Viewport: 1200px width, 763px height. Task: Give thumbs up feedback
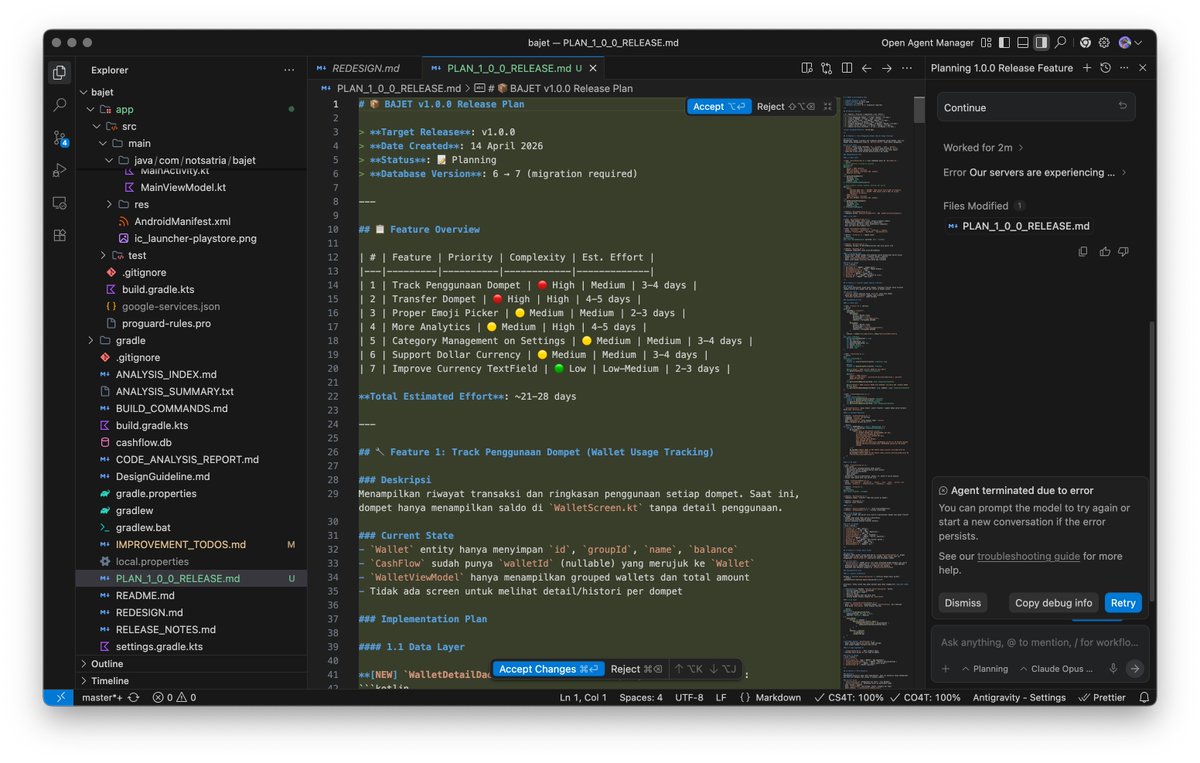pos(1104,251)
